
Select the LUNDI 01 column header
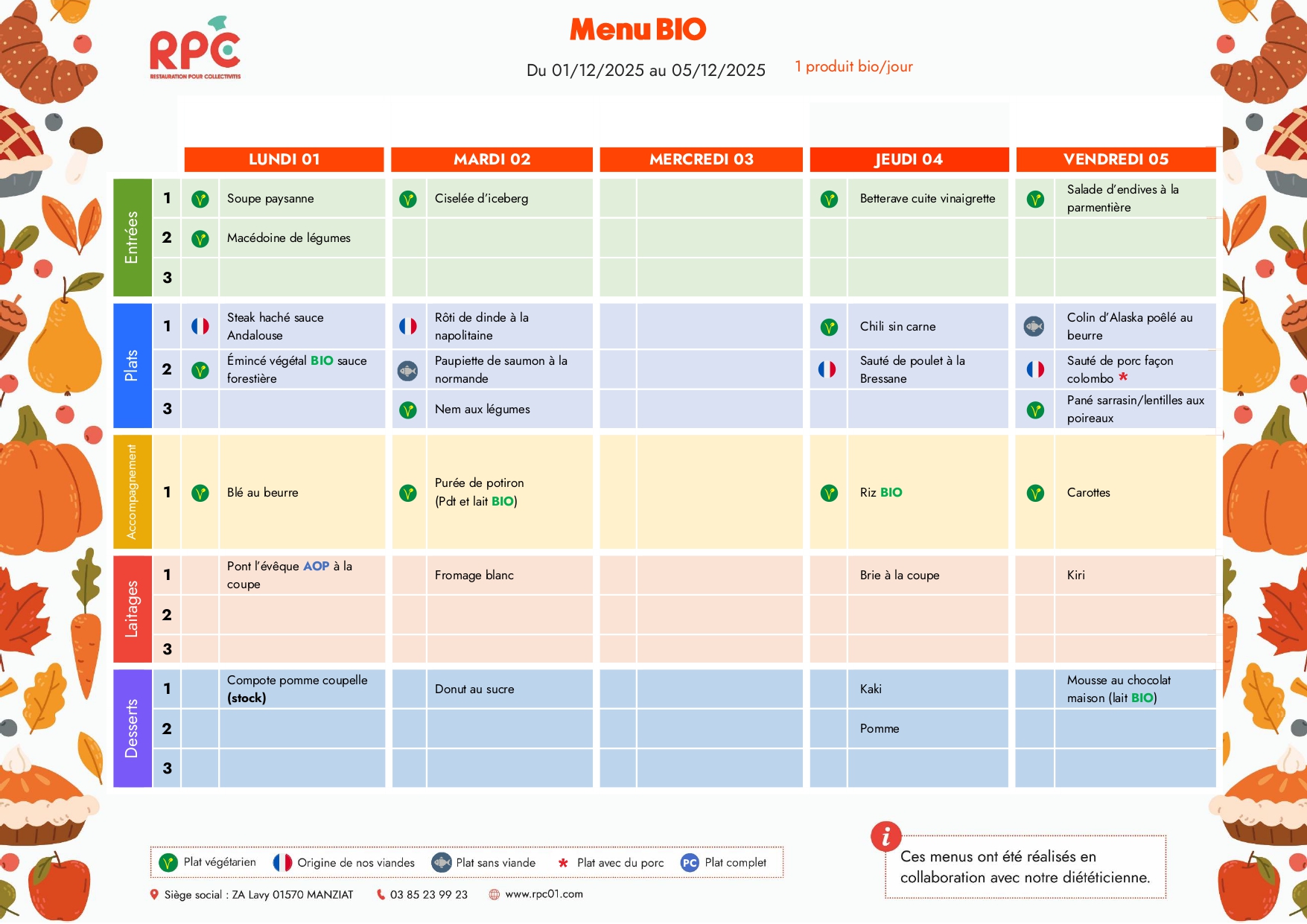tap(284, 159)
